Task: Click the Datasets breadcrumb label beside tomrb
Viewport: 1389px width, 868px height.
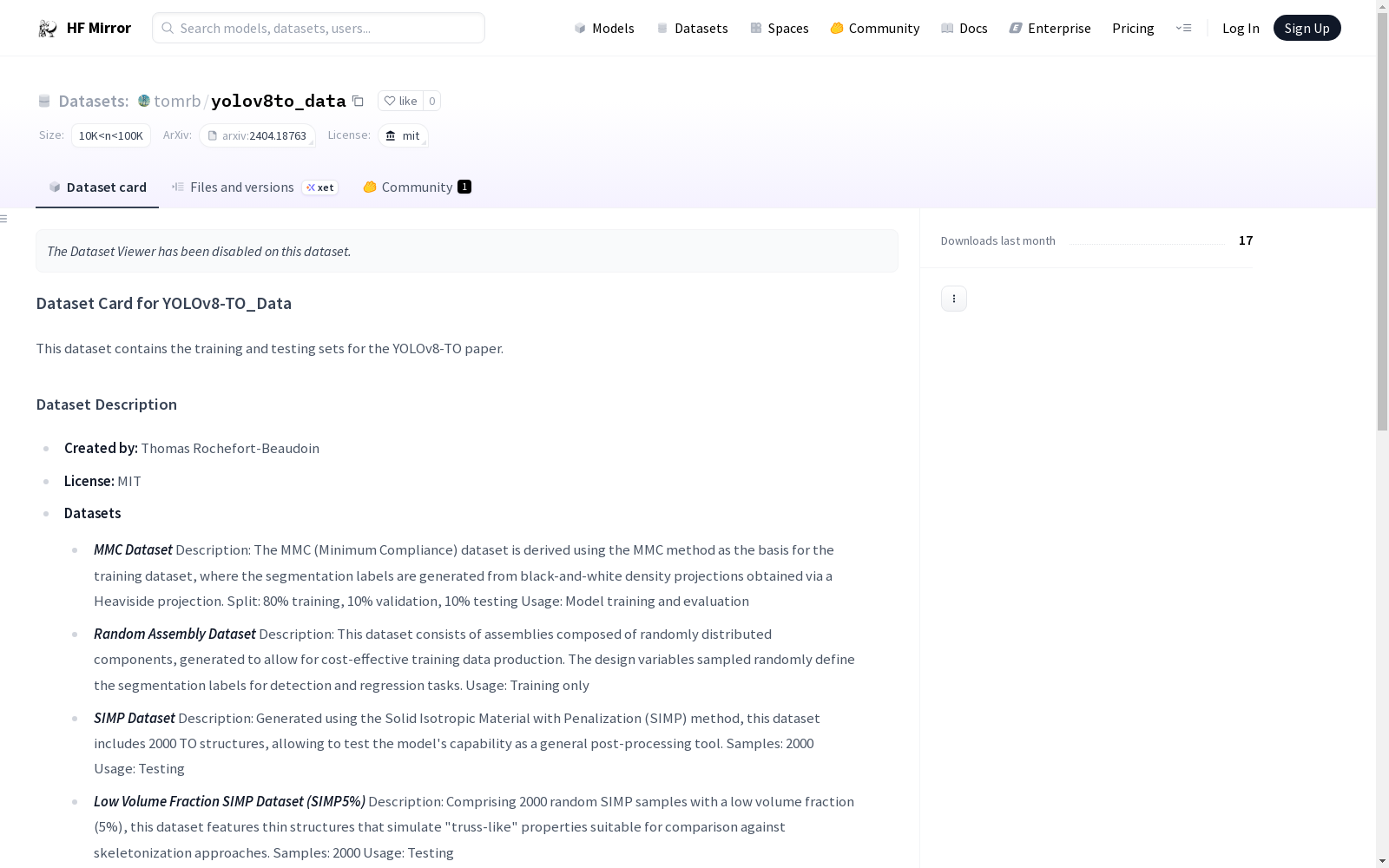Action: click(x=94, y=101)
